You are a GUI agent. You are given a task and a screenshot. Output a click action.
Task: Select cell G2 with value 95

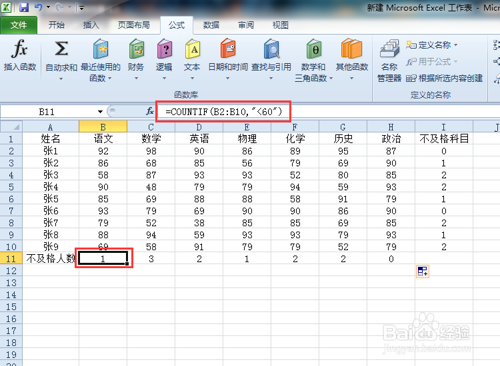(343, 151)
